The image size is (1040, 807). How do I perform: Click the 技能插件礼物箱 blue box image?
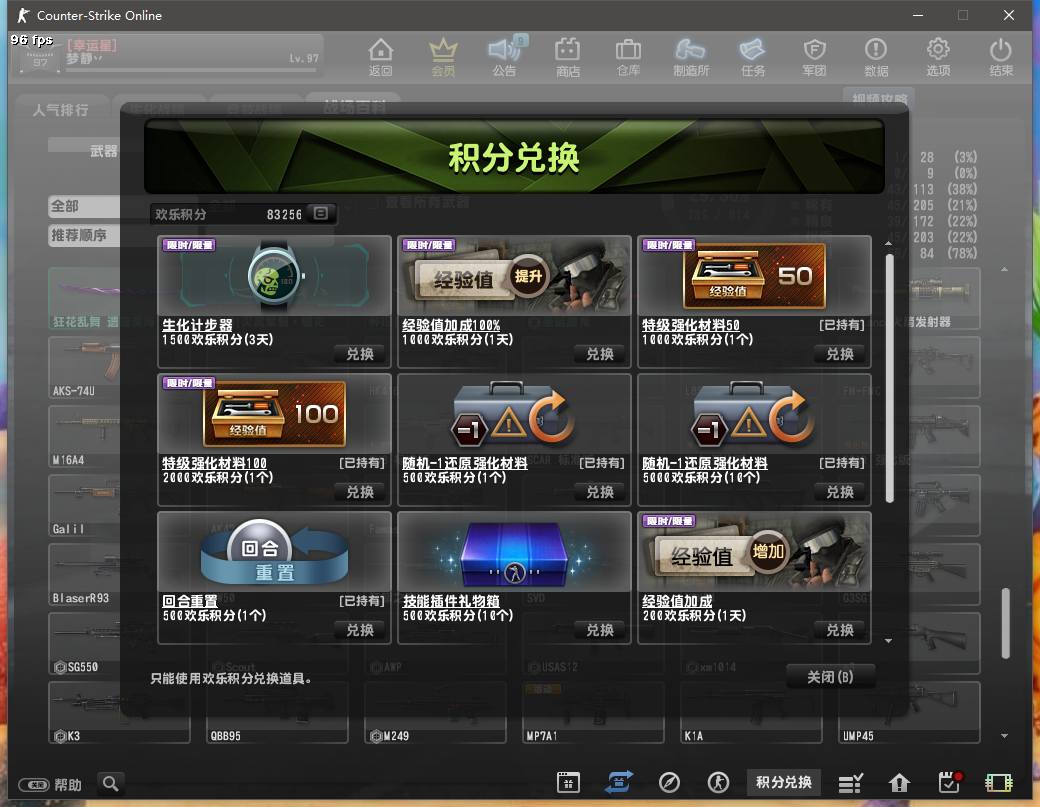pyautogui.click(x=514, y=552)
